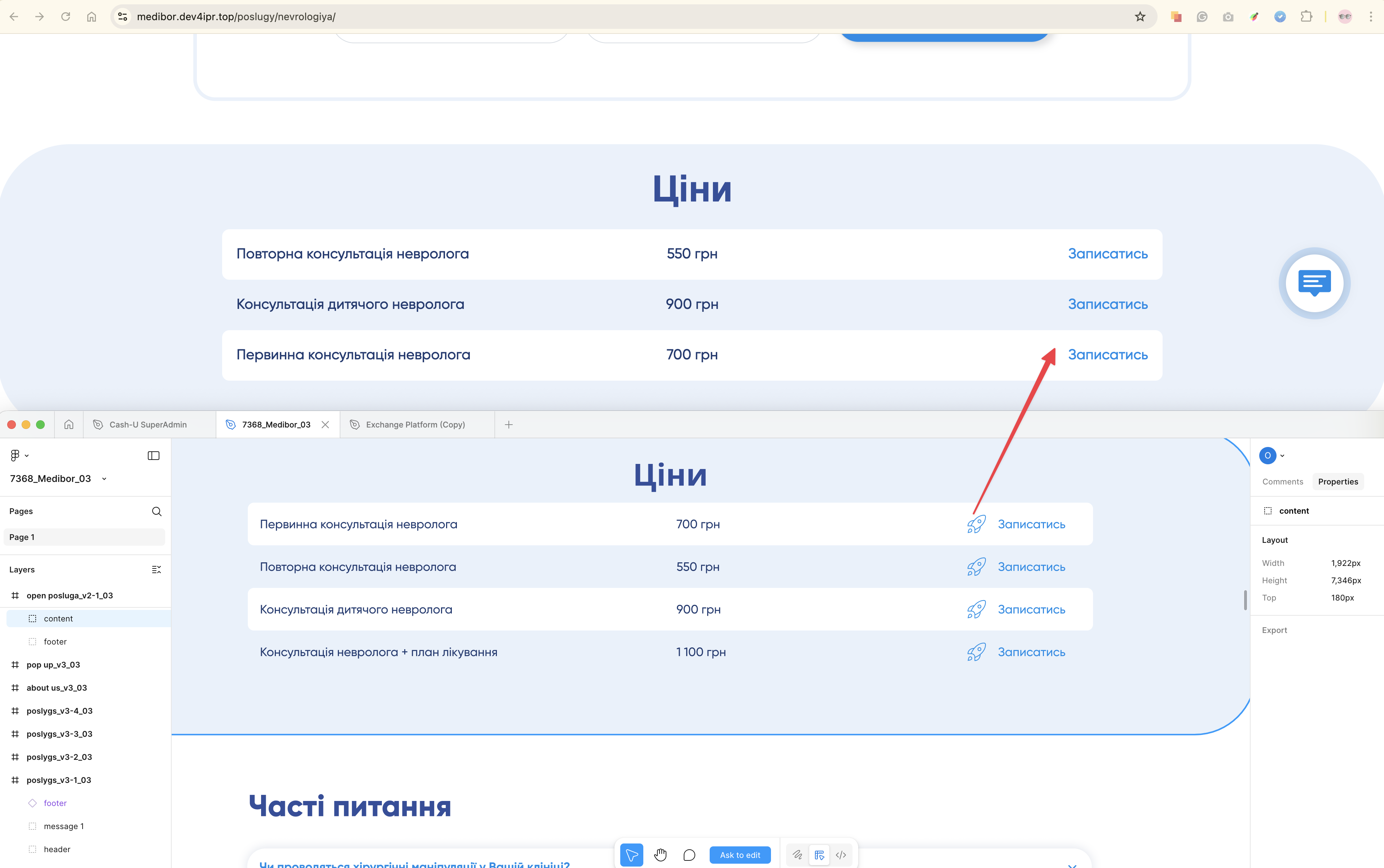The image size is (1384, 868).
Task: Toggle the sidebar panel icon
Action: pos(153,455)
